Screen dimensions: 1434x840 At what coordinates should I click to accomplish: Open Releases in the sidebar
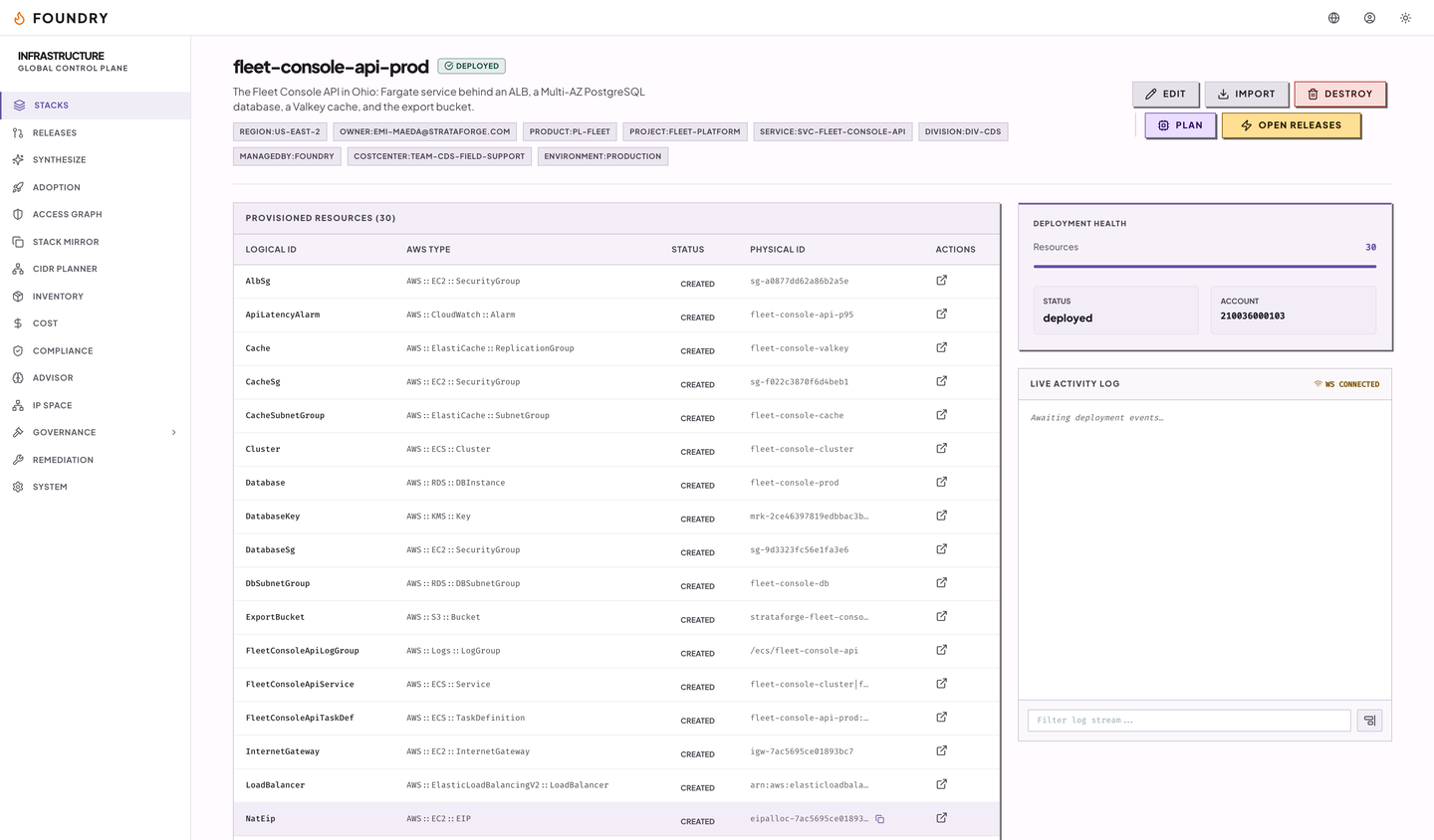click(x=96, y=132)
